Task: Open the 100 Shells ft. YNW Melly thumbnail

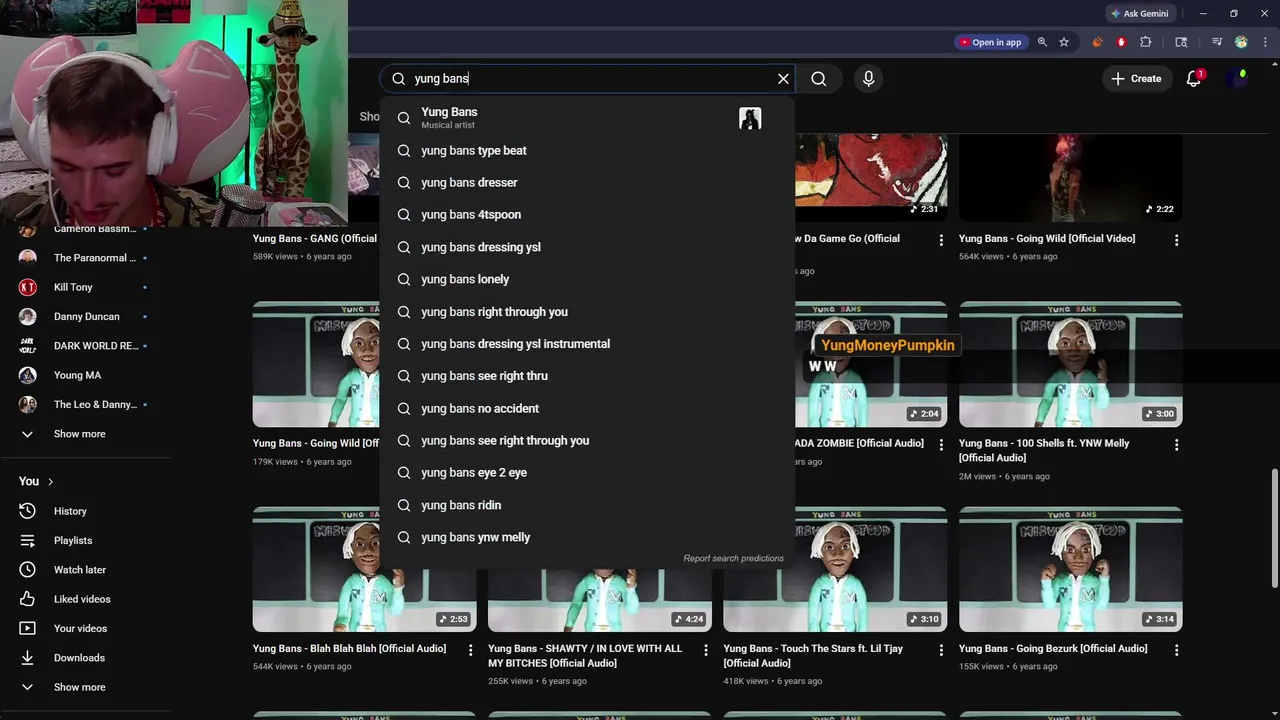Action: tap(1070, 365)
